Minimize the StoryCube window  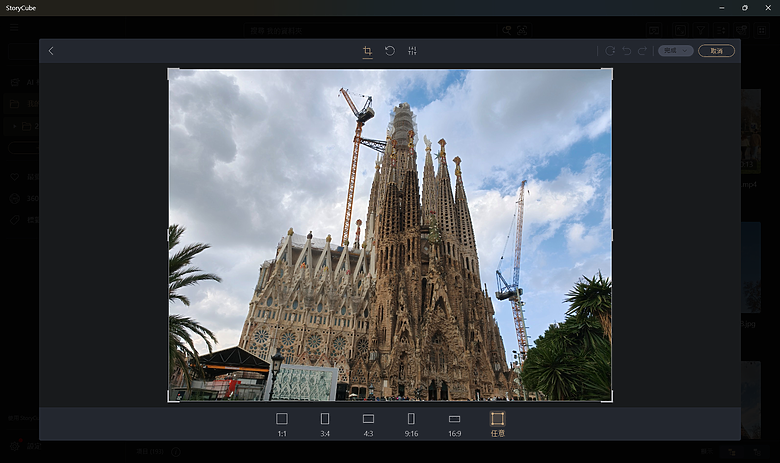pos(722,7)
